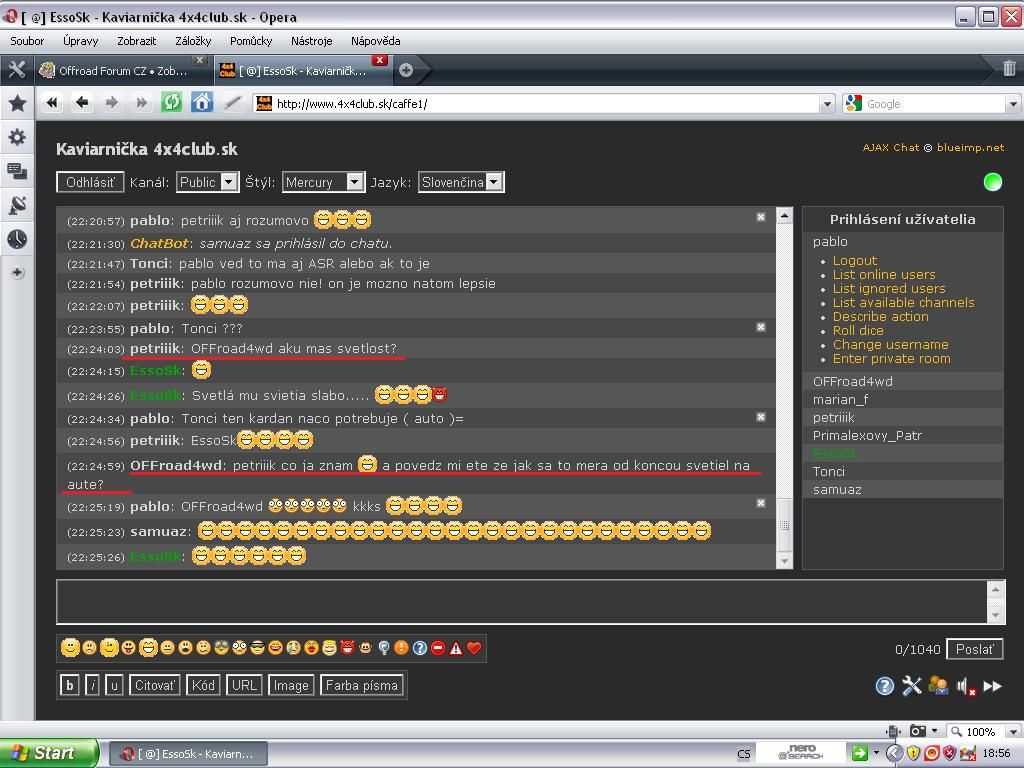Viewport: 1024px width, 768px height.
Task: Toggle chat sound speaker icon
Action: pos(966,686)
